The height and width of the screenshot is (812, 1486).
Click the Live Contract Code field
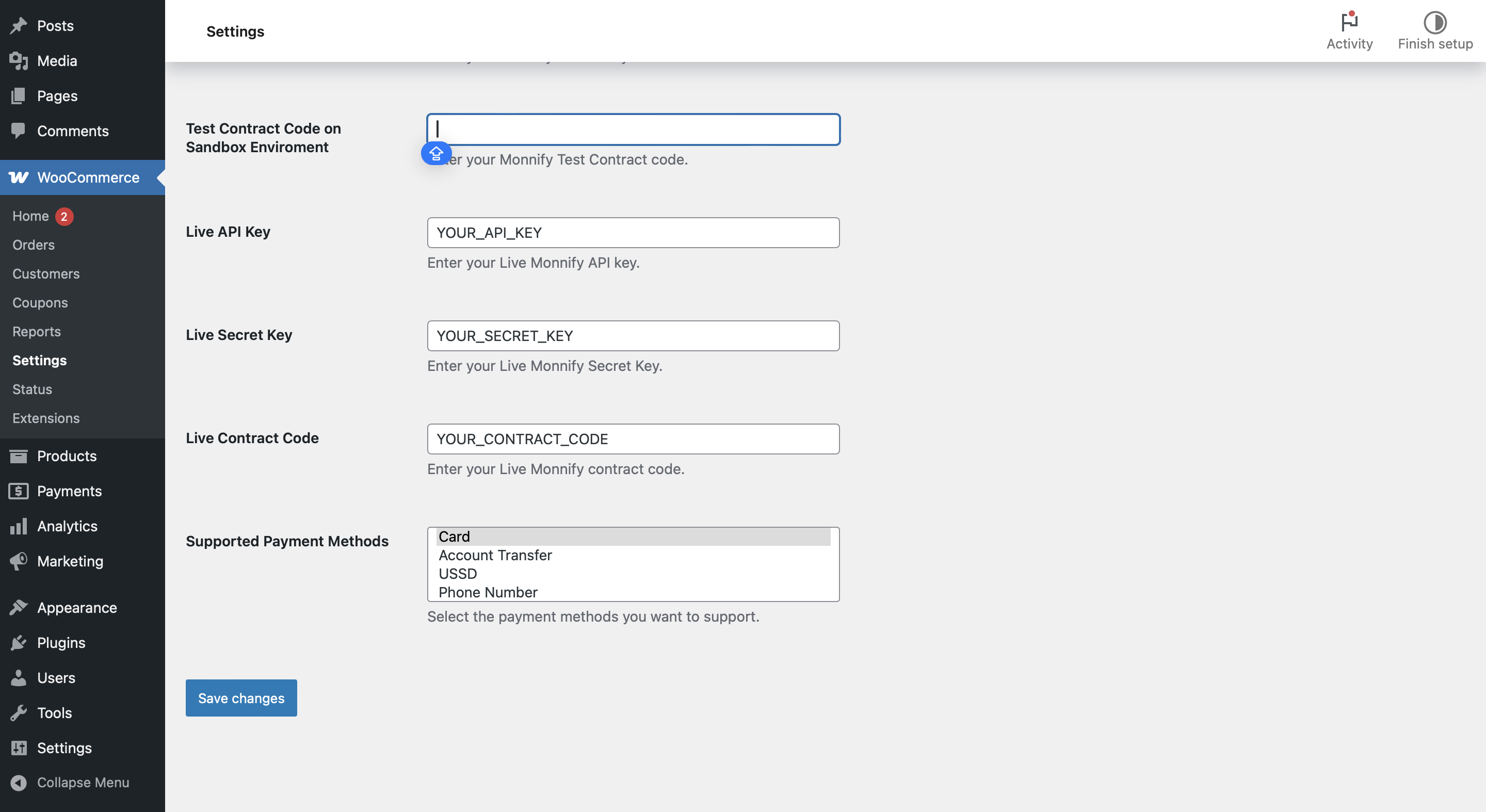click(x=634, y=440)
